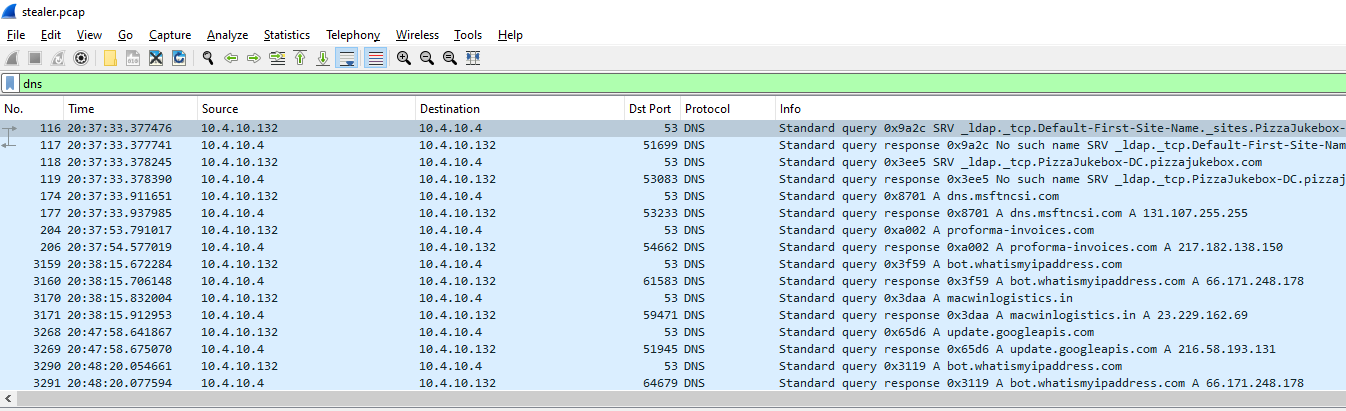Sort by the Source column header
Image resolution: width=1346 pixels, height=411 pixels.
click(x=220, y=109)
